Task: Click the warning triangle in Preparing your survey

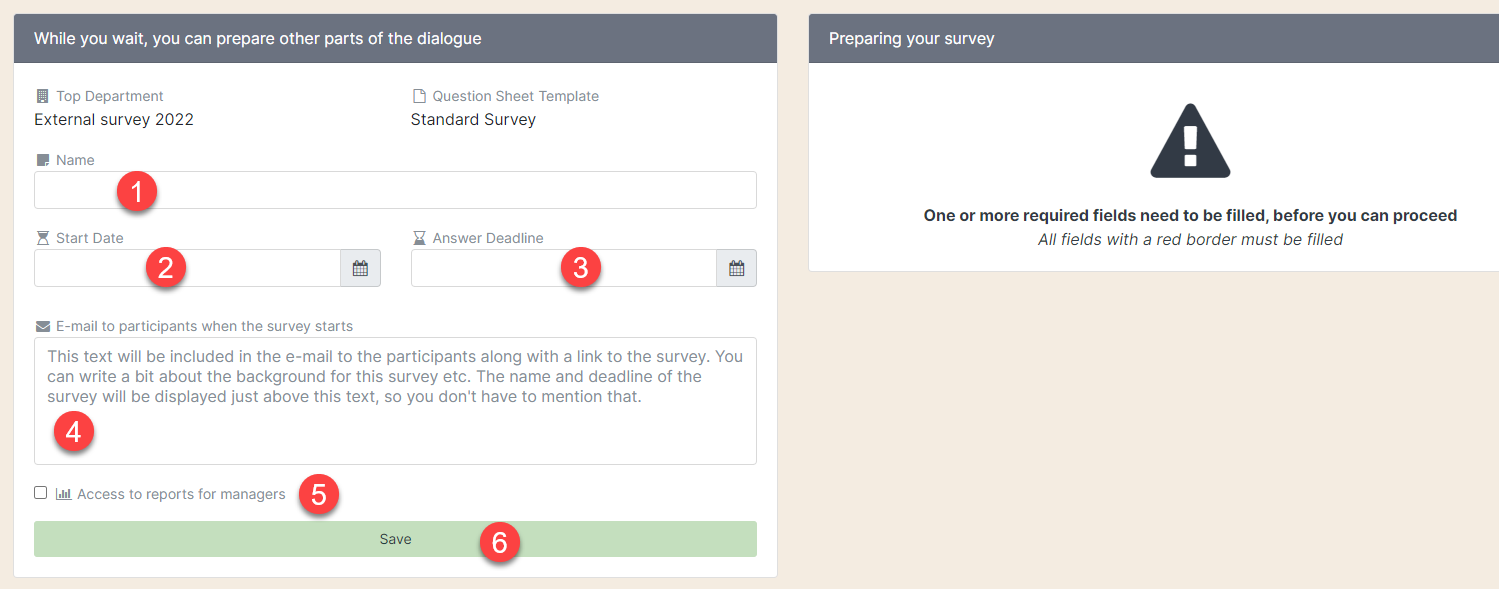Action: tap(1189, 139)
